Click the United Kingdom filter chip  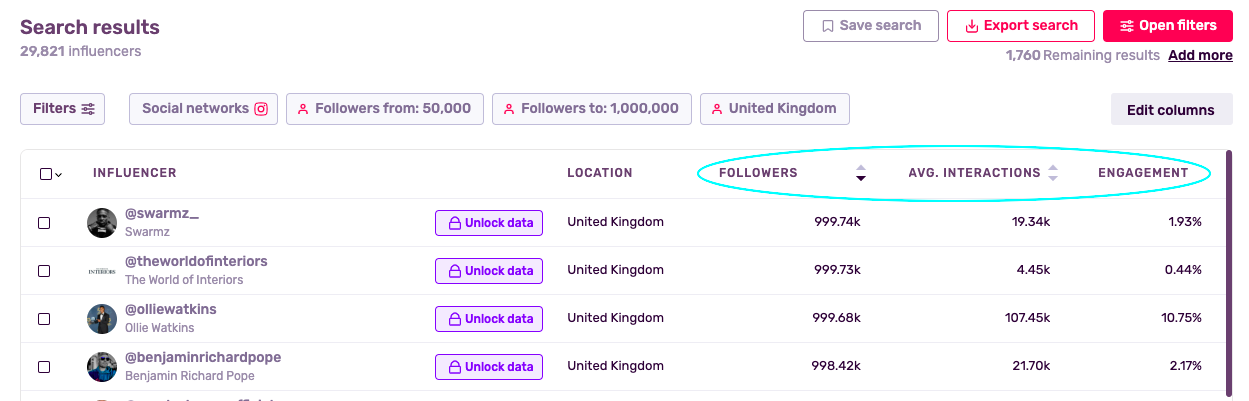click(x=774, y=109)
